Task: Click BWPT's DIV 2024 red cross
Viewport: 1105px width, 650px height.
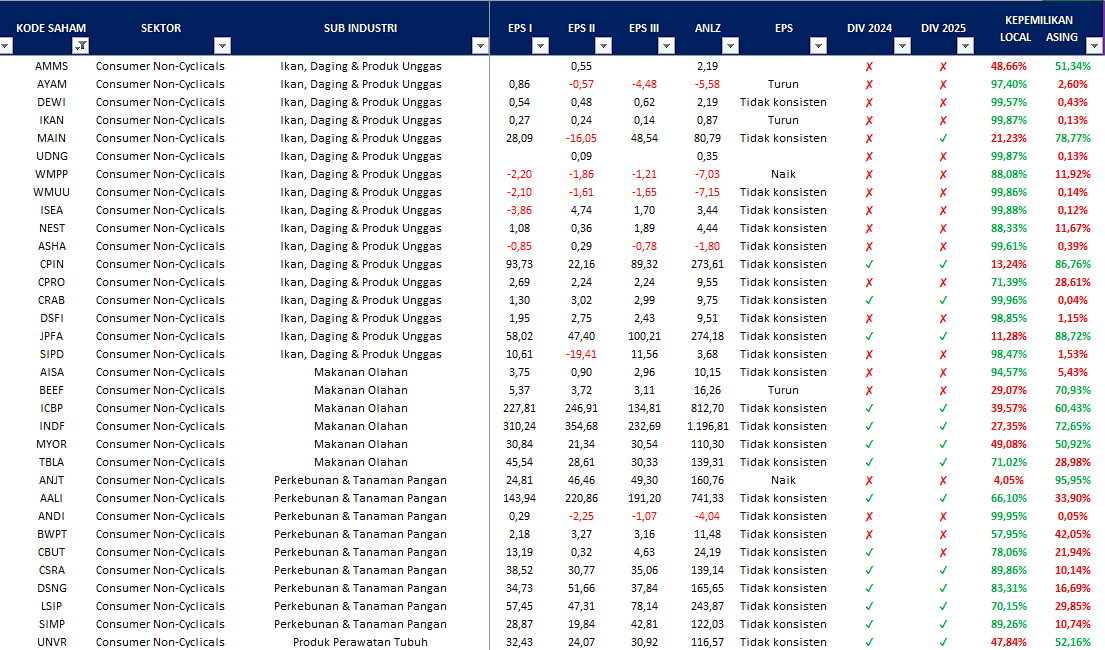Action: (x=868, y=534)
